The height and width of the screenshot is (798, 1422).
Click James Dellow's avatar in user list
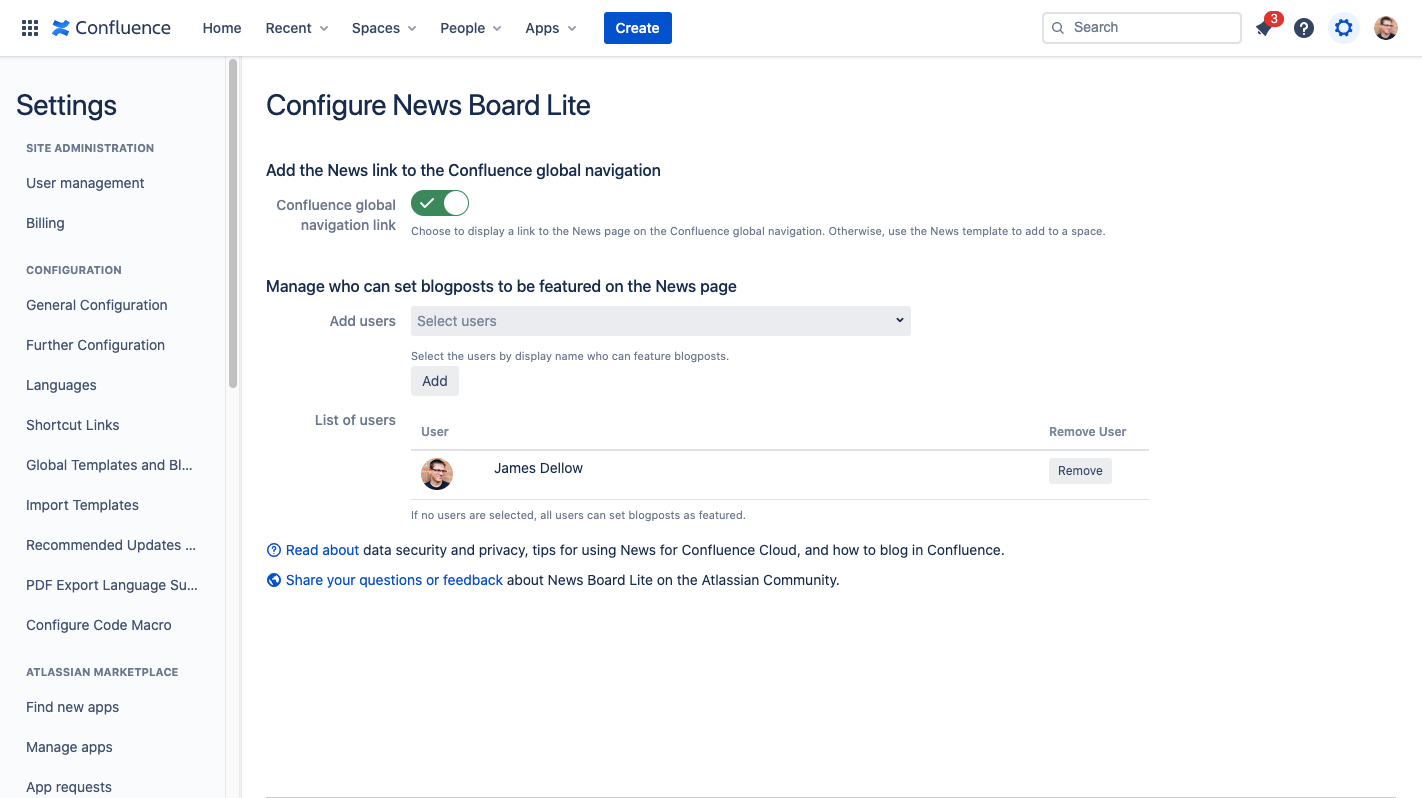(x=437, y=474)
